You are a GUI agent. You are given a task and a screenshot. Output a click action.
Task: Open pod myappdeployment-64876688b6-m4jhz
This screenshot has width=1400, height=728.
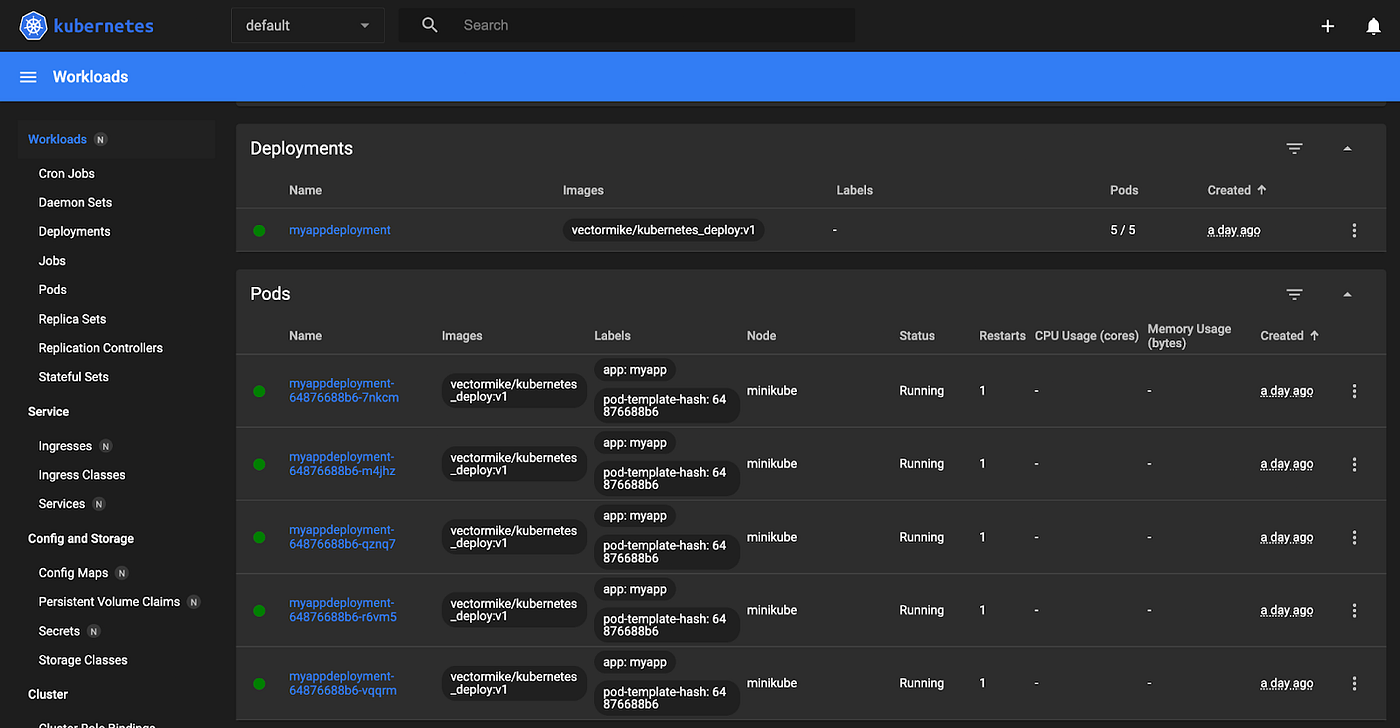[343, 464]
